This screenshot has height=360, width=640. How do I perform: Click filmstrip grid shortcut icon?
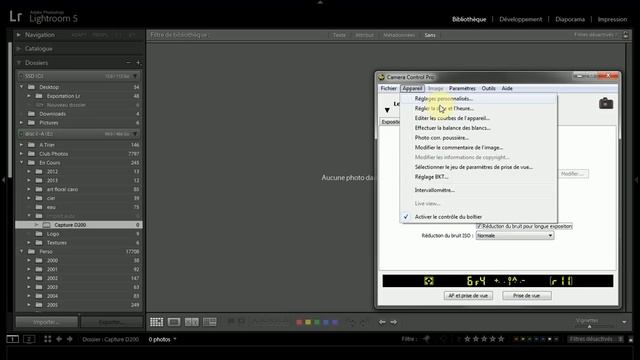click(x=48, y=339)
